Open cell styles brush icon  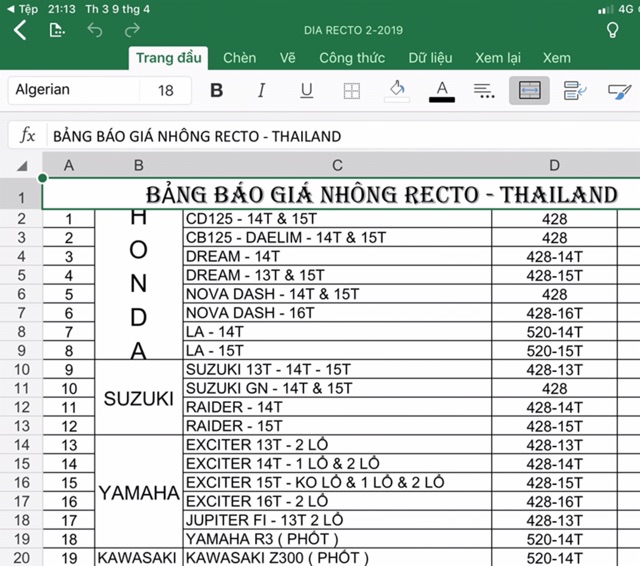(x=620, y=91)
